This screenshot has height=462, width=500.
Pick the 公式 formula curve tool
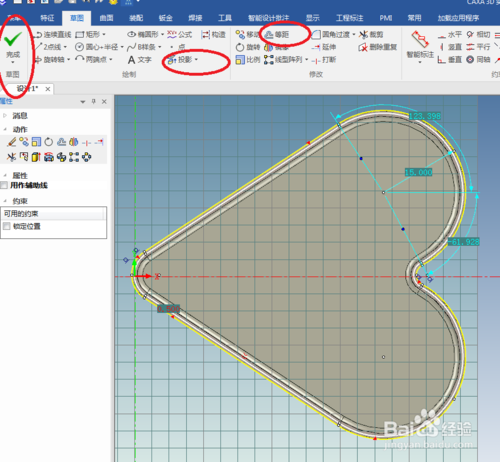click(x=180, y=35)
